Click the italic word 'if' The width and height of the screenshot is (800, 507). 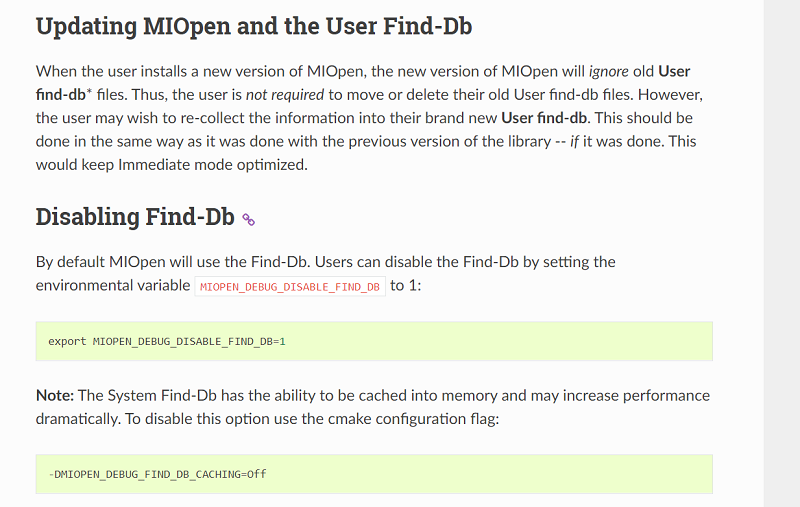(574, 141)
